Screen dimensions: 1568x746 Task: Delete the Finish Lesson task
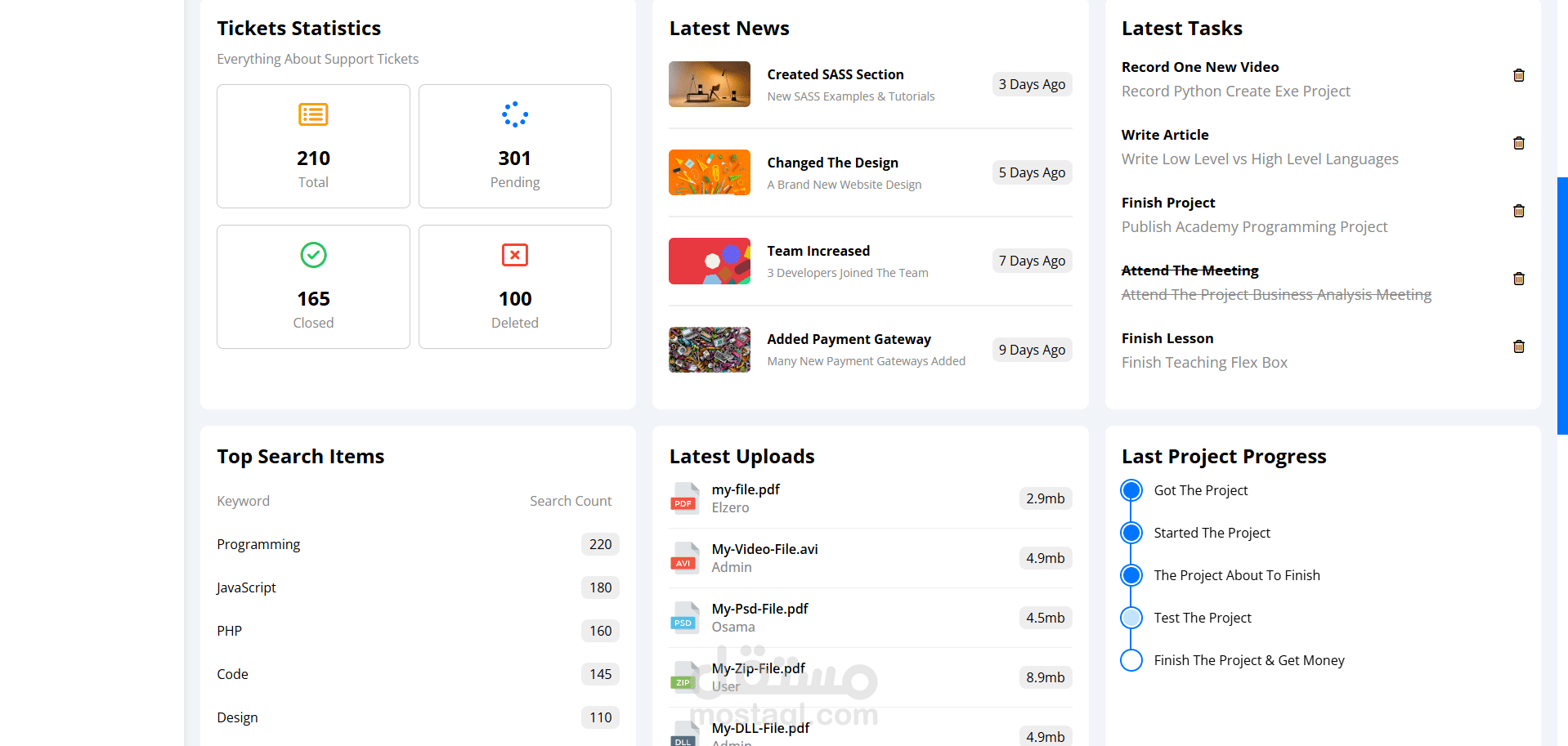tap(1518, 346)
